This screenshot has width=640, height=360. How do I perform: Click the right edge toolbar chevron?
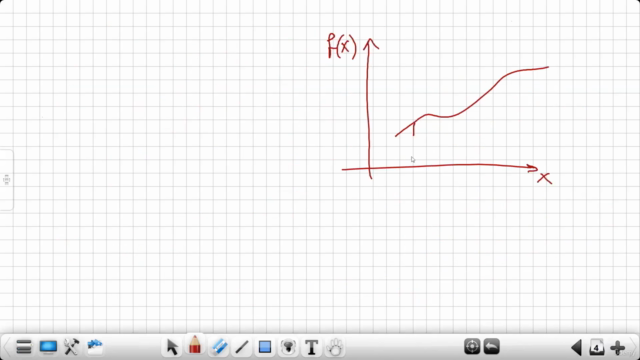[634, 347]
